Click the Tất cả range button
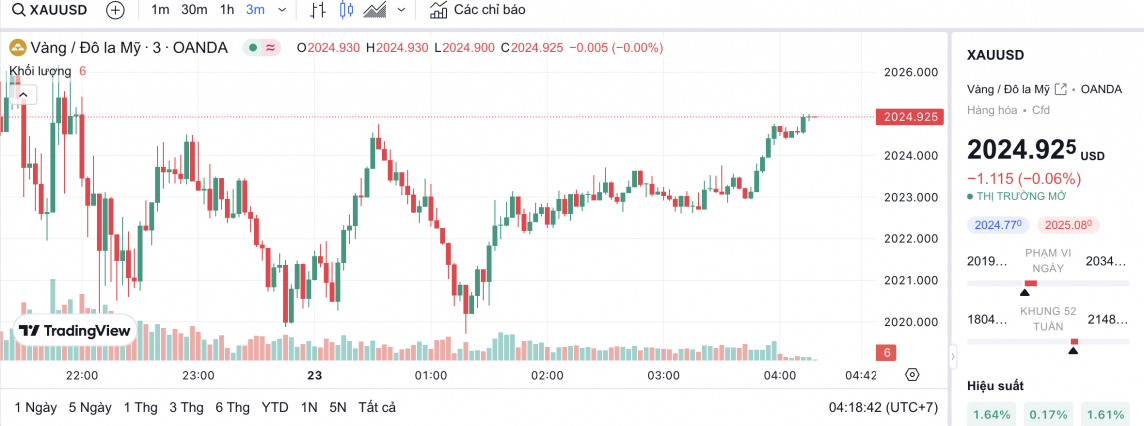The image size is (1144, 426). [x=377, y=407]
